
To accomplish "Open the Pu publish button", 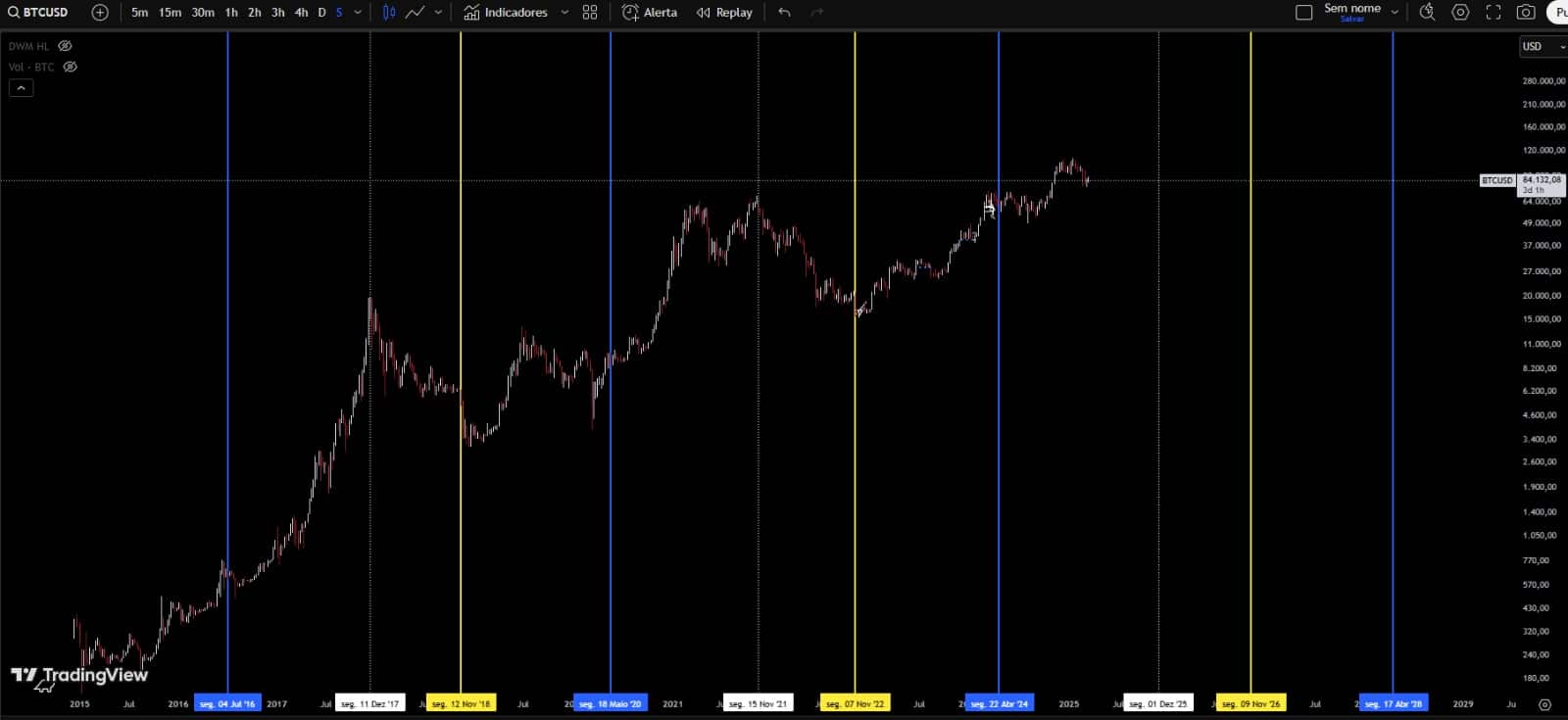I will (x=1558, y=13).
